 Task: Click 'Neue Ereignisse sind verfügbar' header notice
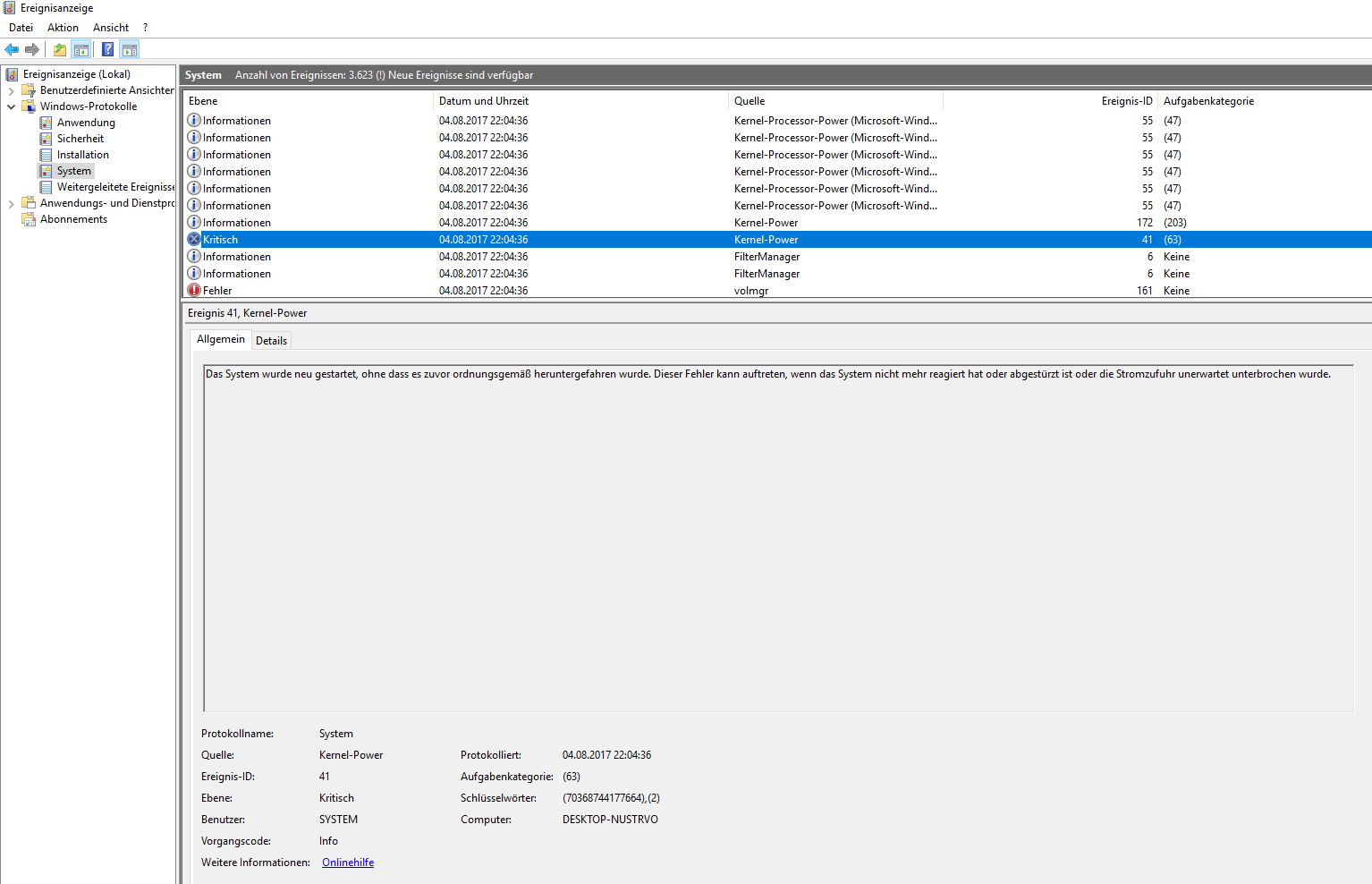tap(461, 75)
